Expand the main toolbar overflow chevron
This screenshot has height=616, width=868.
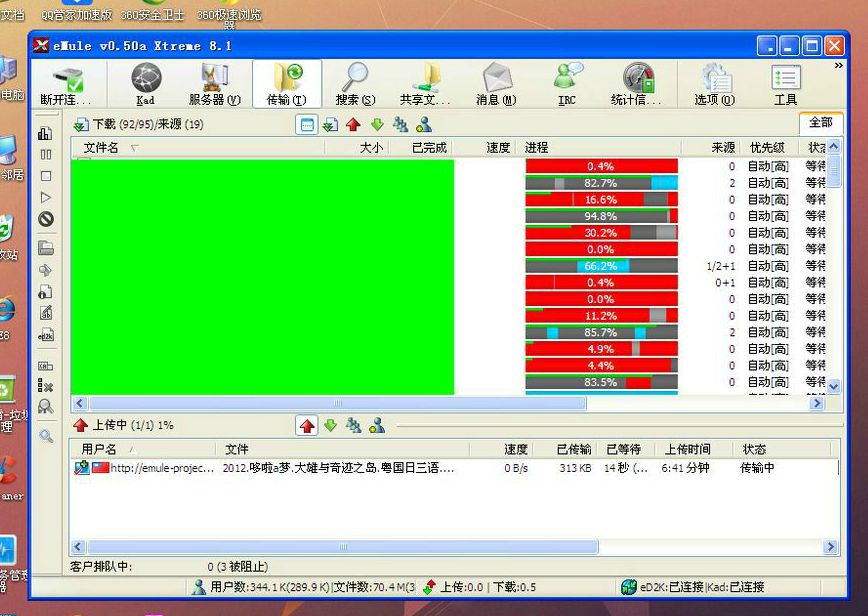pyautogui.click(x=839, y=66)
